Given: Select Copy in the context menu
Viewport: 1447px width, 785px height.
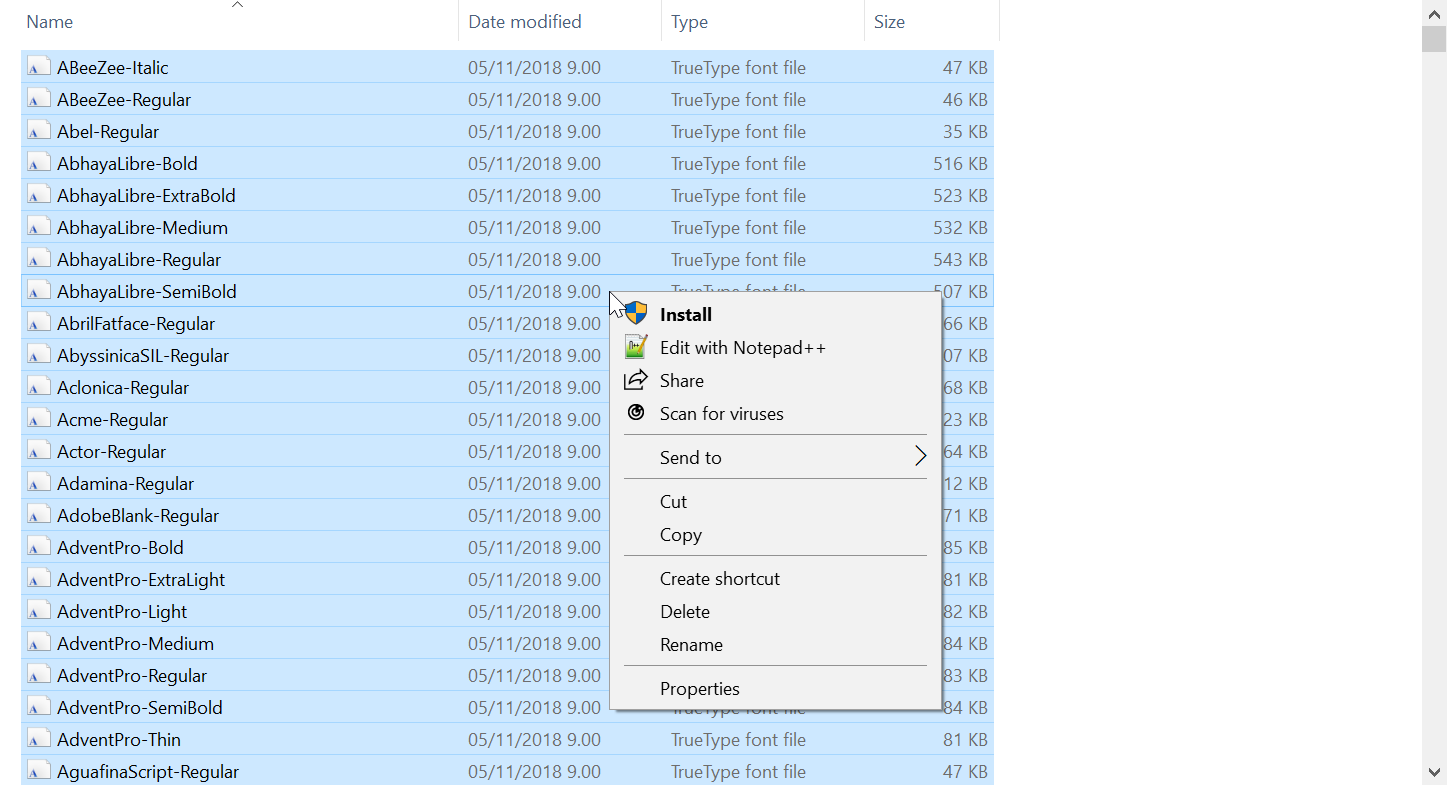Looking at the screenshot, I should tap(775, 534).
